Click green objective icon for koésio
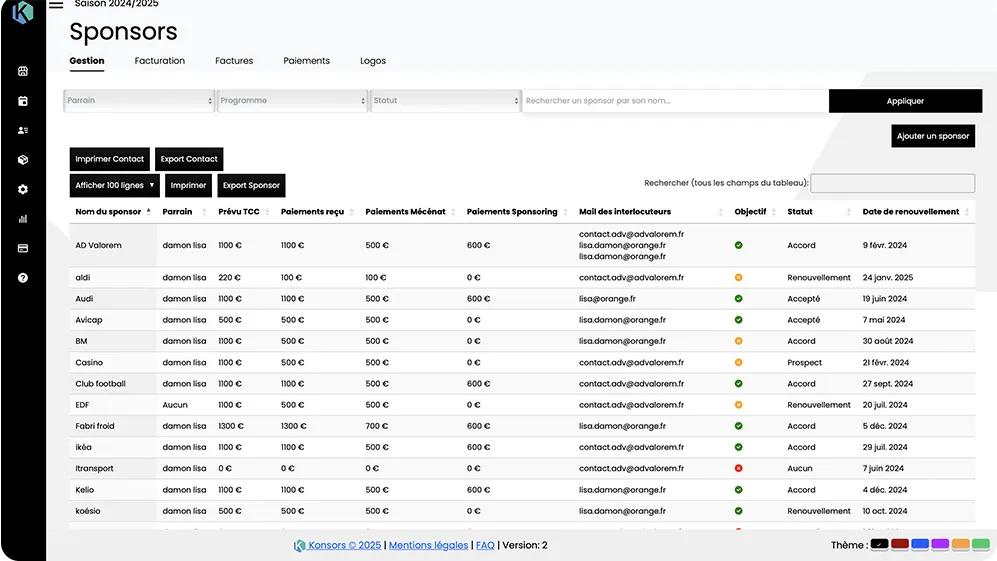The image size is (997, 561). (x=738, y=511)
